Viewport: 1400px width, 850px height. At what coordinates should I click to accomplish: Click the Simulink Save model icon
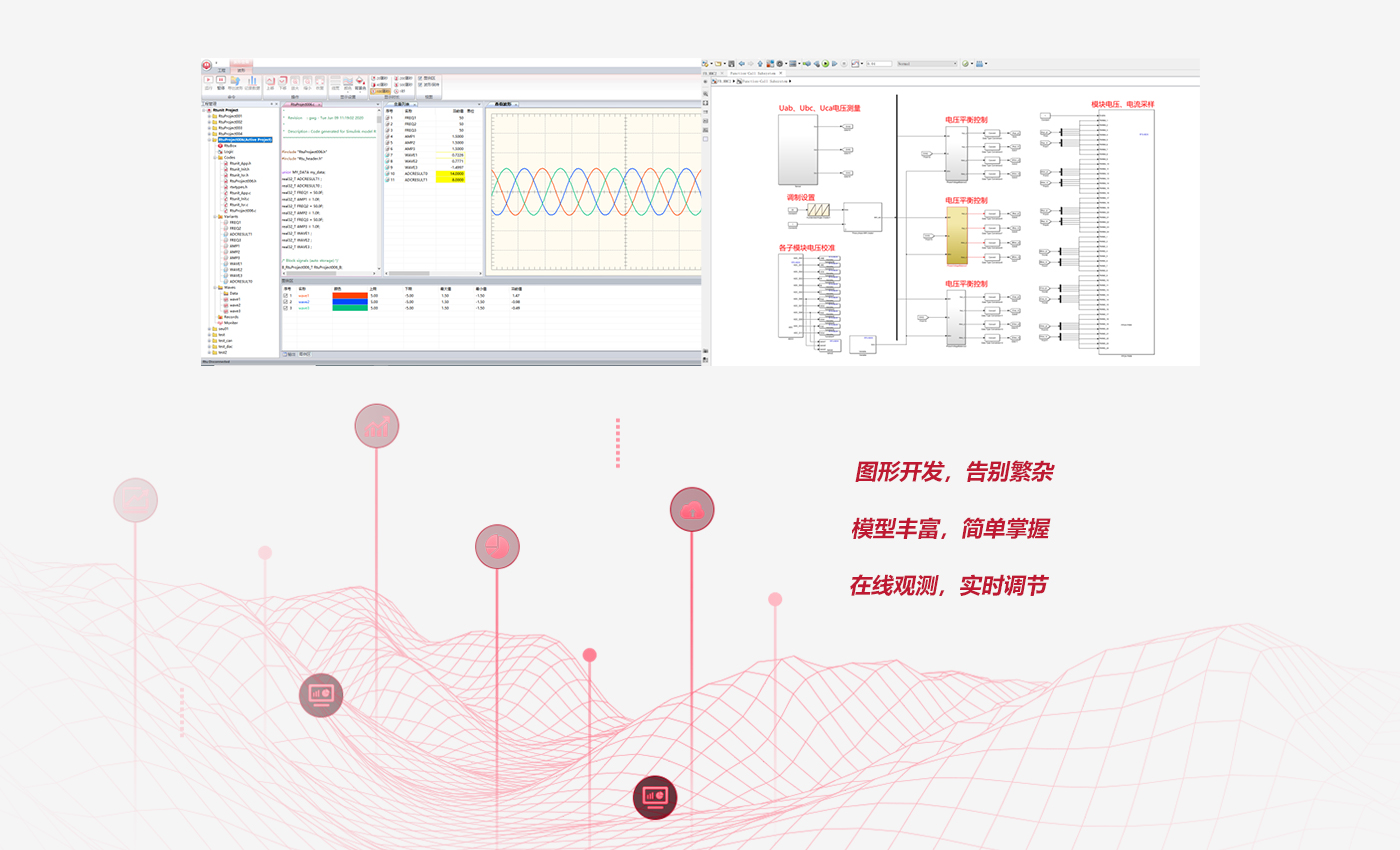coord(731,64)
